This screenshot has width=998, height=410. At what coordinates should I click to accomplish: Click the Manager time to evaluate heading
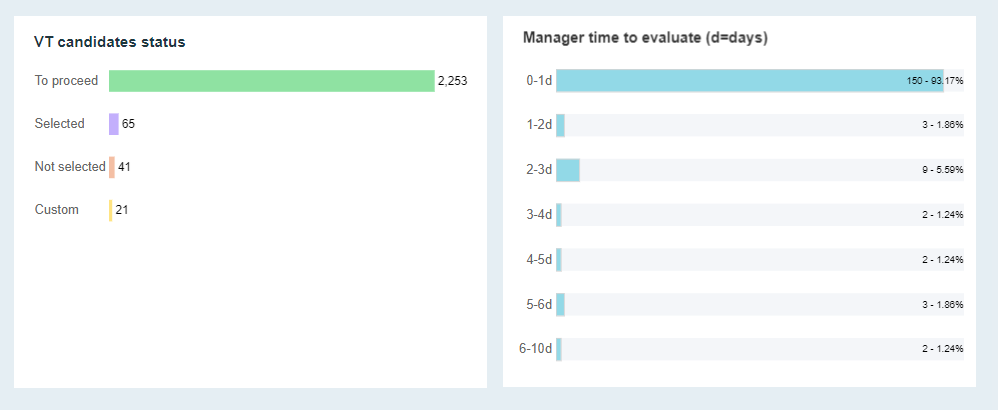(645, 38)
